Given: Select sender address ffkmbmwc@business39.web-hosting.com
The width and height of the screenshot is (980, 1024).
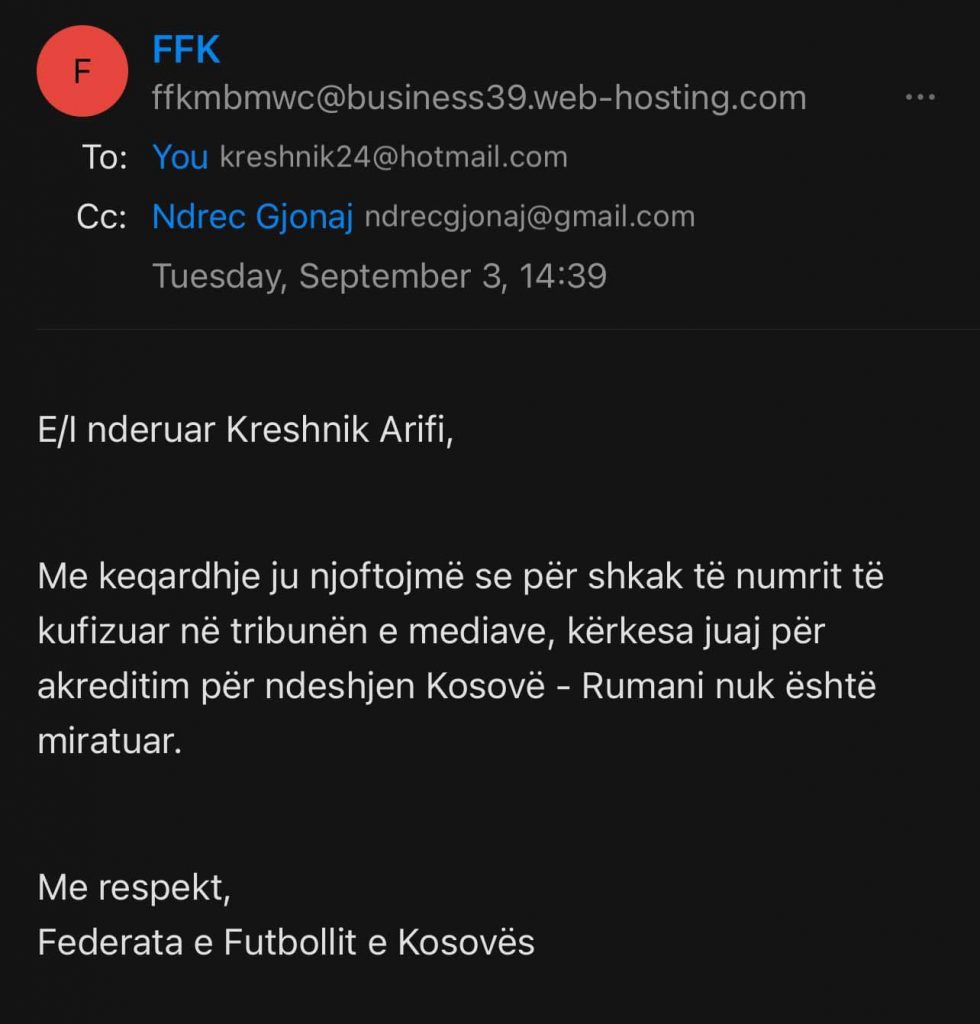Looking at the screenshot, I should 479,98.
